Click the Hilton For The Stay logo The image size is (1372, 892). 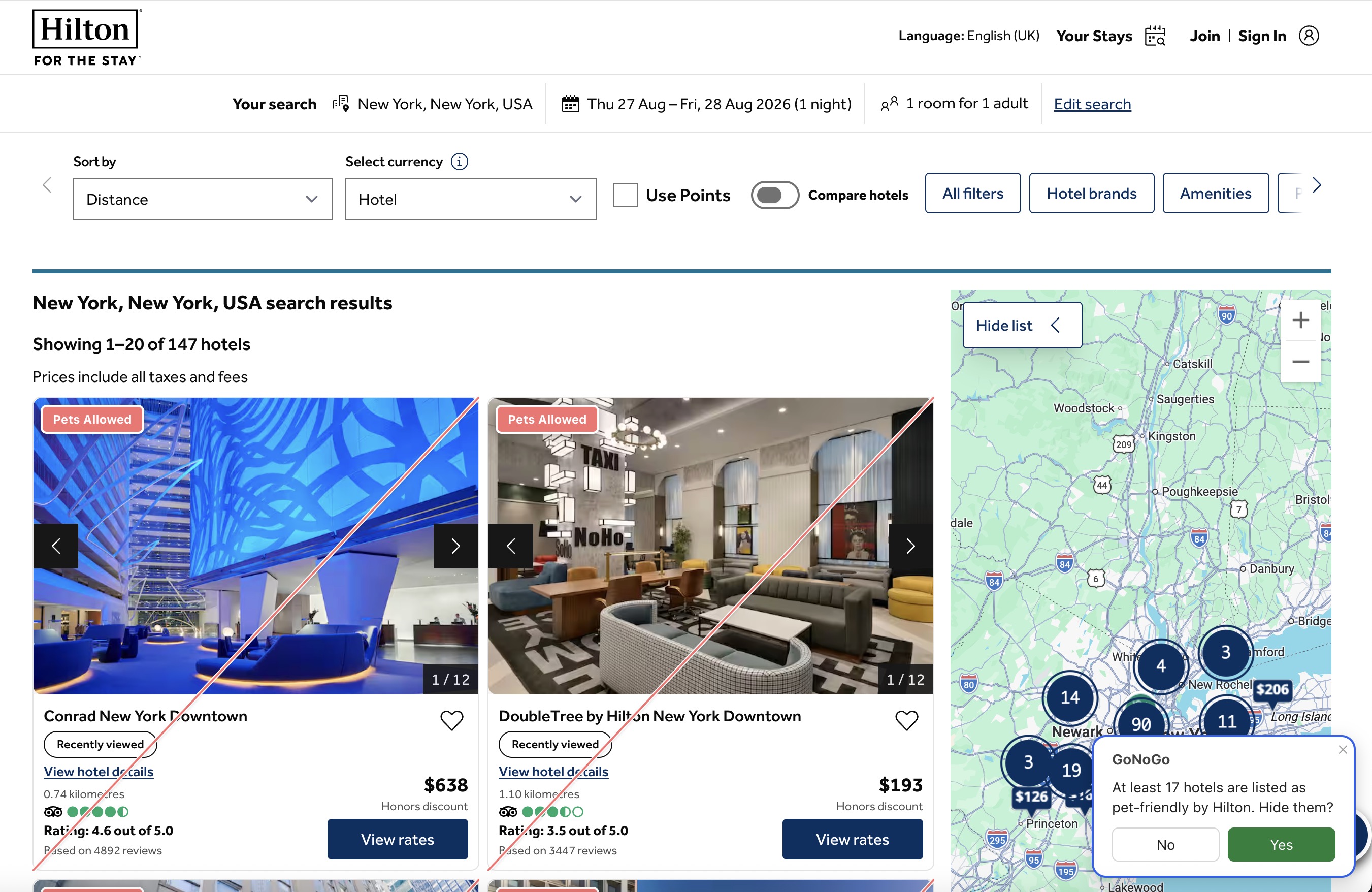pos(87,38)
